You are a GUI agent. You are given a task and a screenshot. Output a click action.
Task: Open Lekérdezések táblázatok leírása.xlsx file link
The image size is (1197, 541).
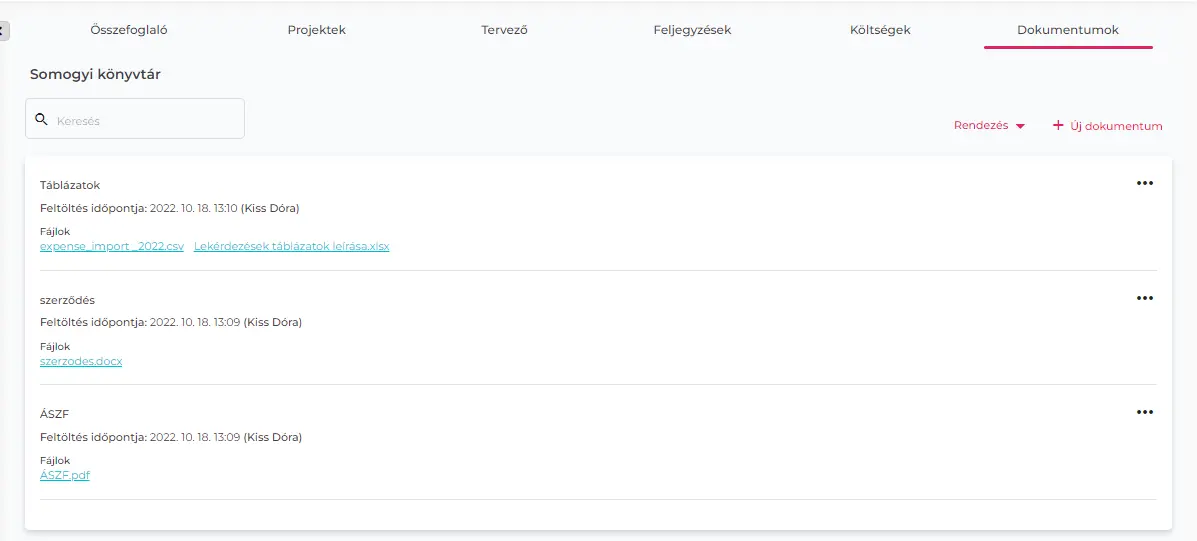[291, 247]
